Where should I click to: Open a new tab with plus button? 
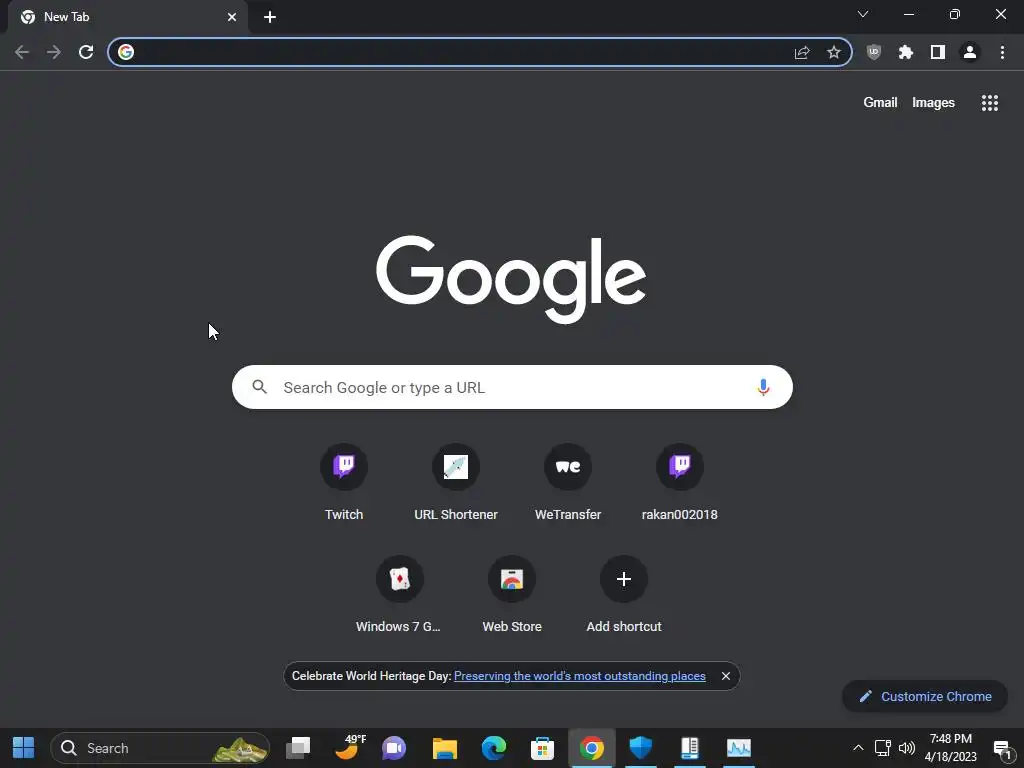(270, 17)
